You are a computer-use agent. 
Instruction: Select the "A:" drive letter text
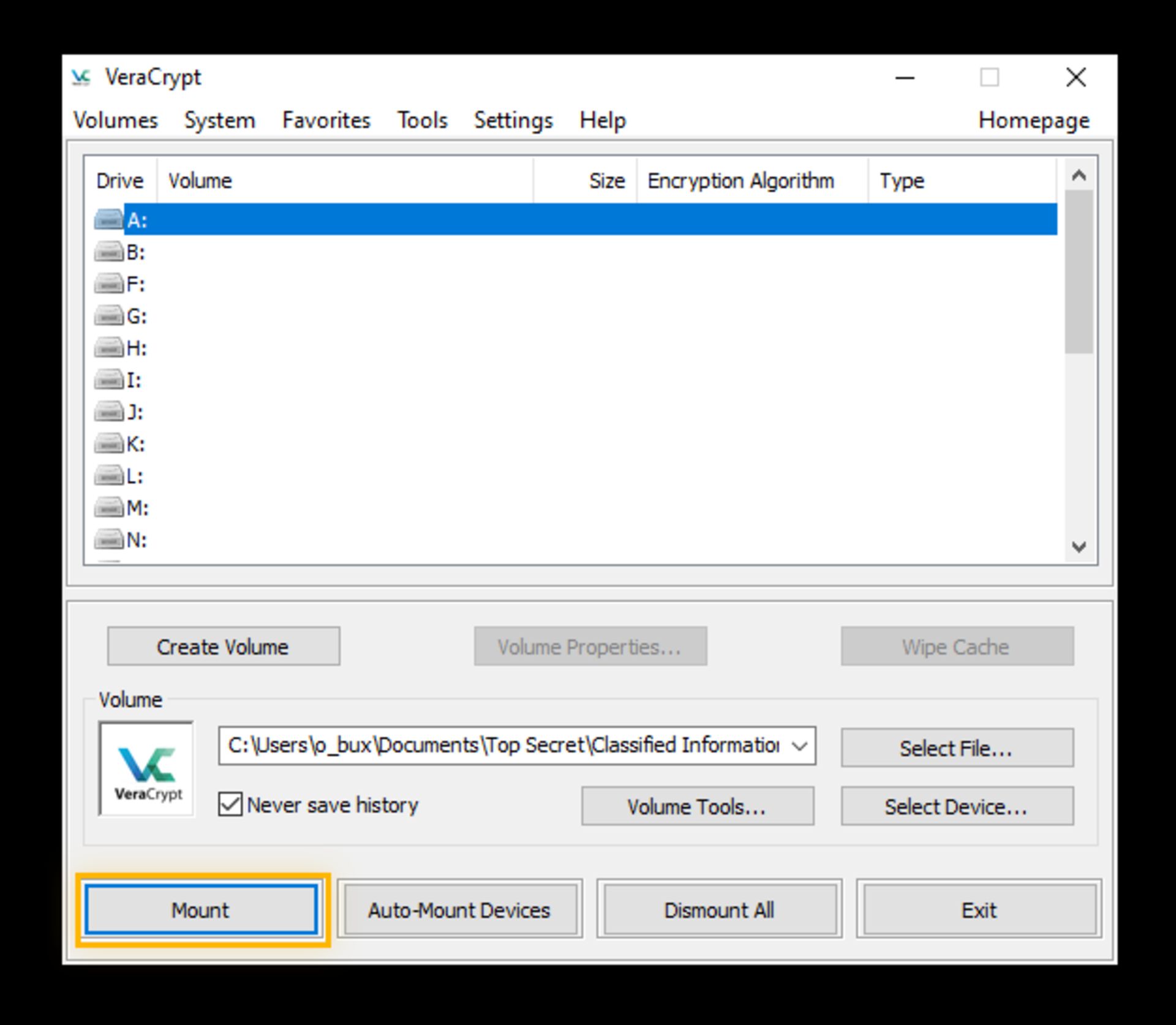137,220
